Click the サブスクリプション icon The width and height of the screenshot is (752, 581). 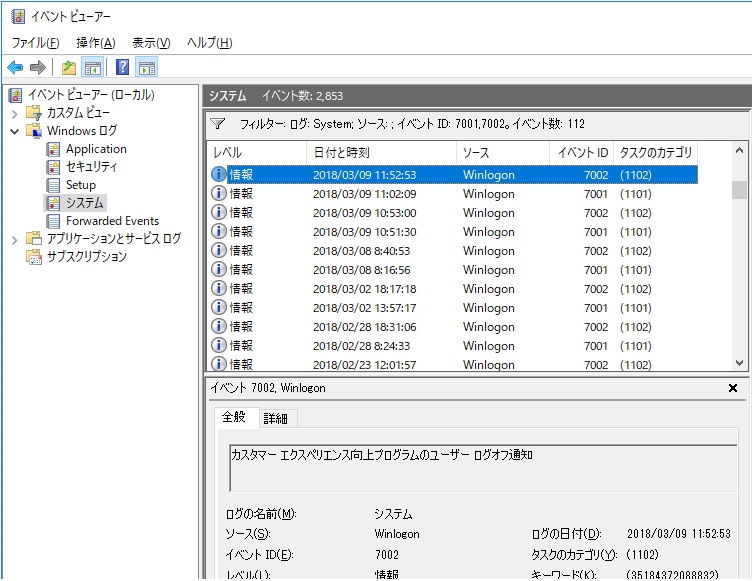(34, 257)
